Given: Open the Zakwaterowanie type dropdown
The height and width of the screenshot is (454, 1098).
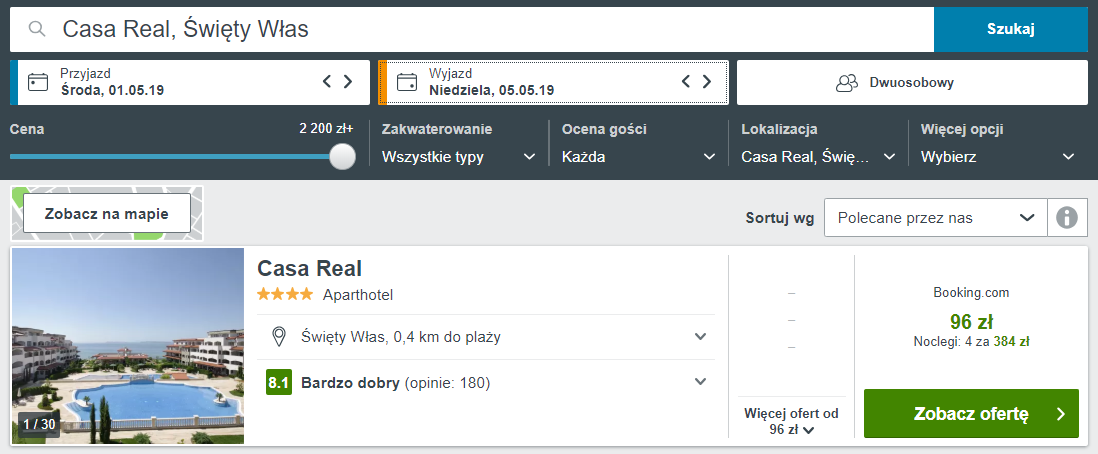Looking at the screenshot, I should (x=459, y=157).
